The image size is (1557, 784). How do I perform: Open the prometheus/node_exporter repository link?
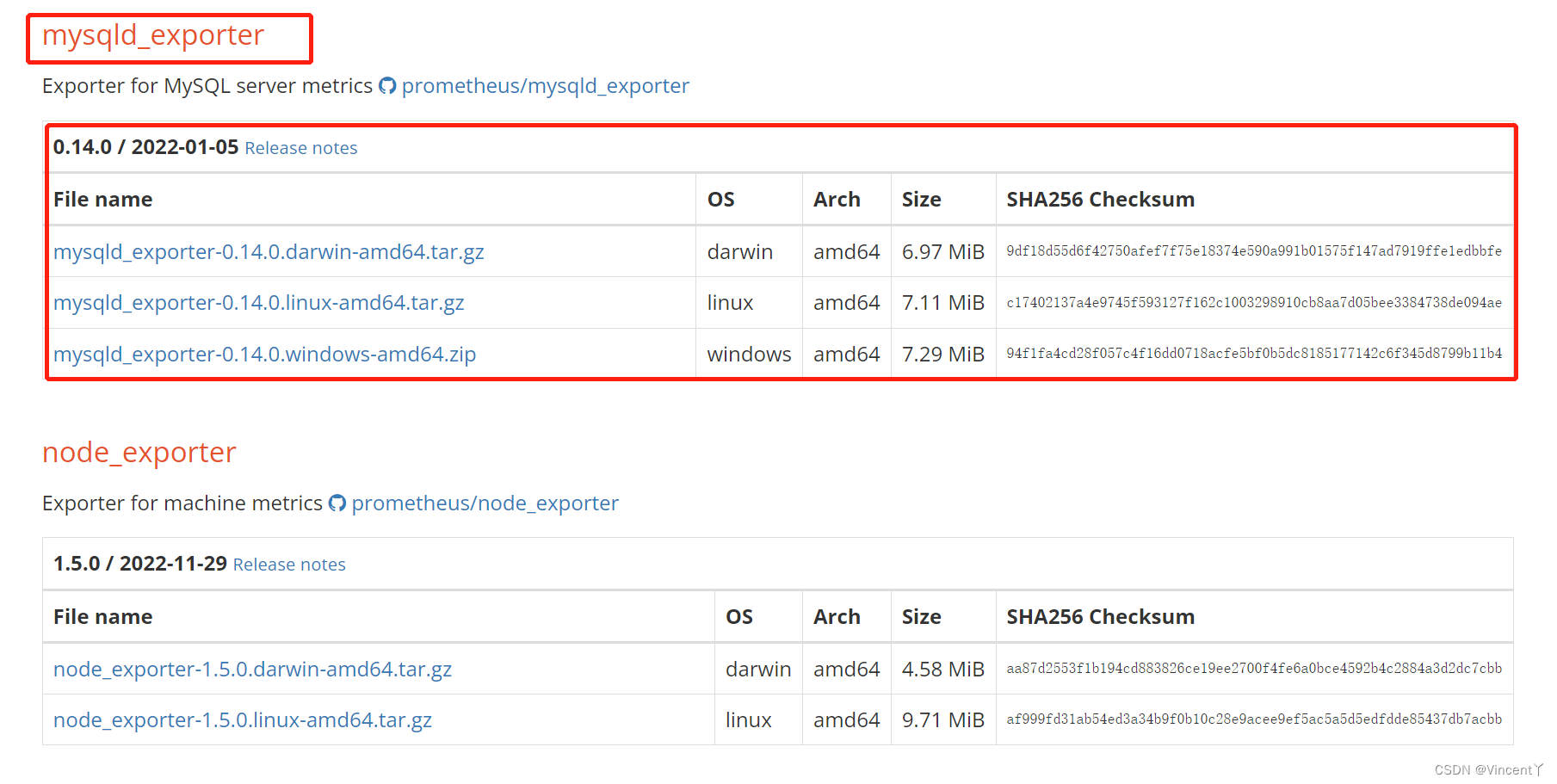(x=485, y=503)
